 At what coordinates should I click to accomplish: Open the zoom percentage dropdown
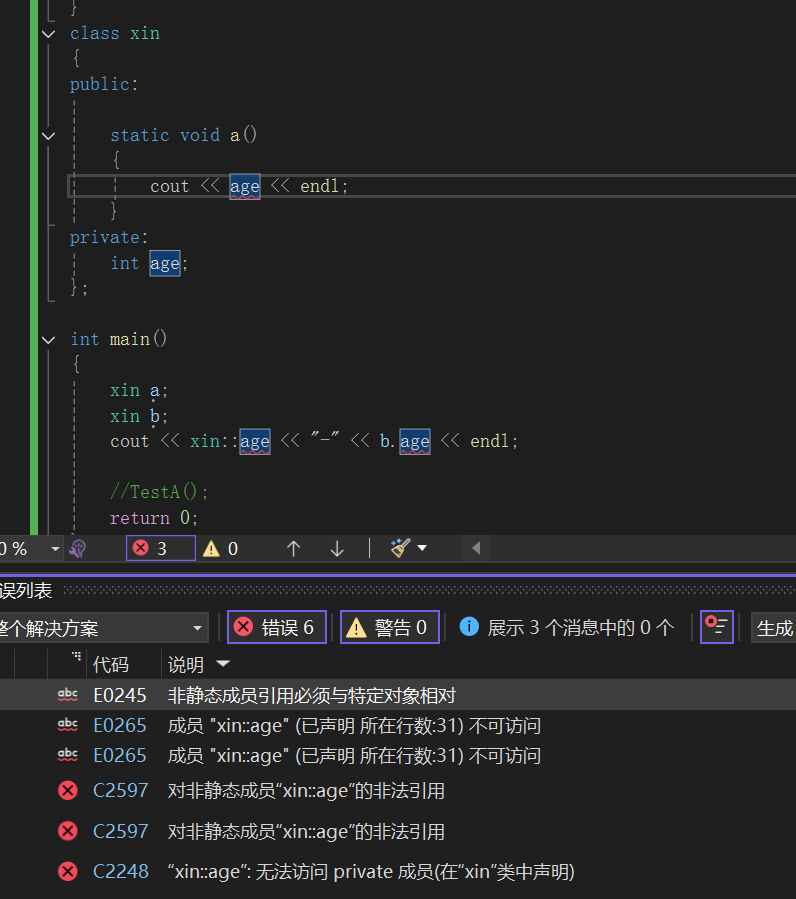55,549
